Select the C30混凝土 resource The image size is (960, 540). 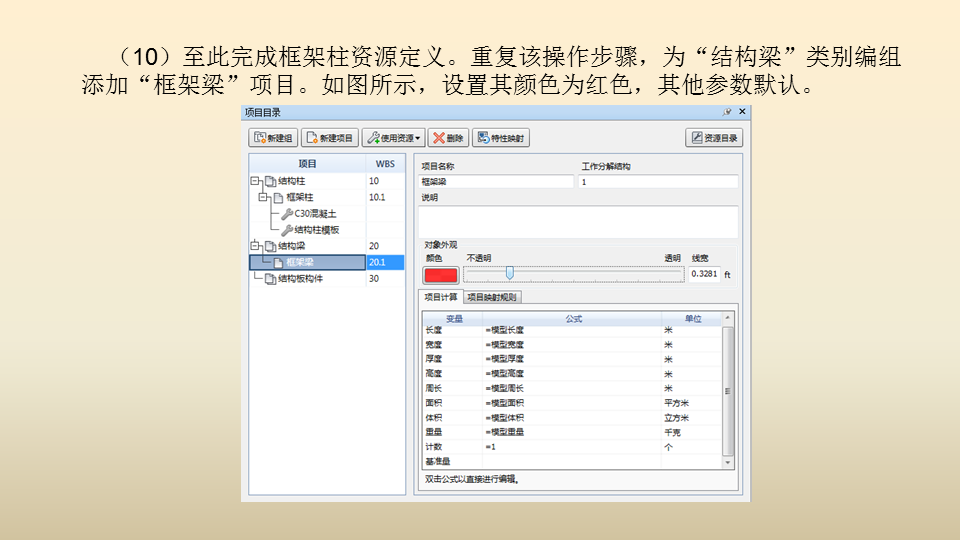click(315, 214)
